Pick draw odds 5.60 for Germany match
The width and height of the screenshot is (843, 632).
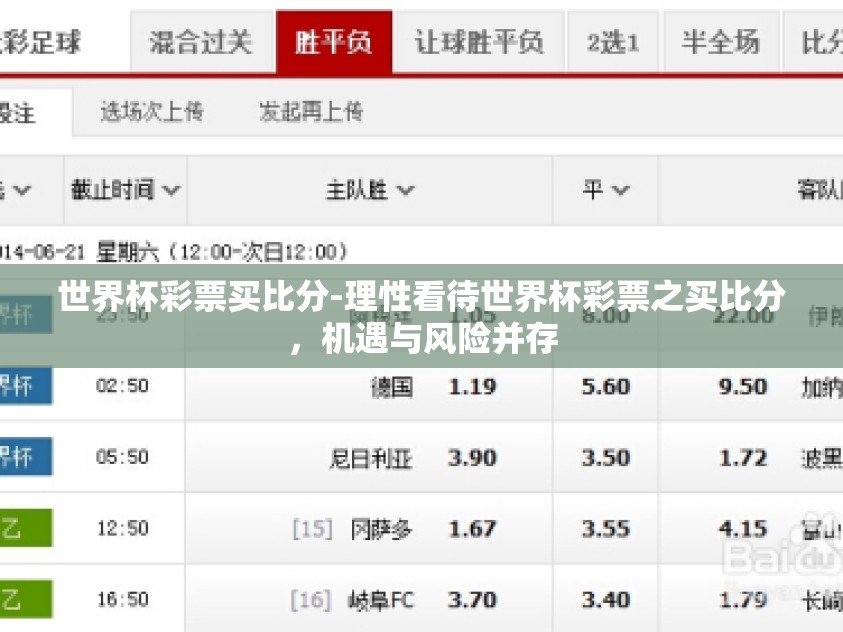605,386
